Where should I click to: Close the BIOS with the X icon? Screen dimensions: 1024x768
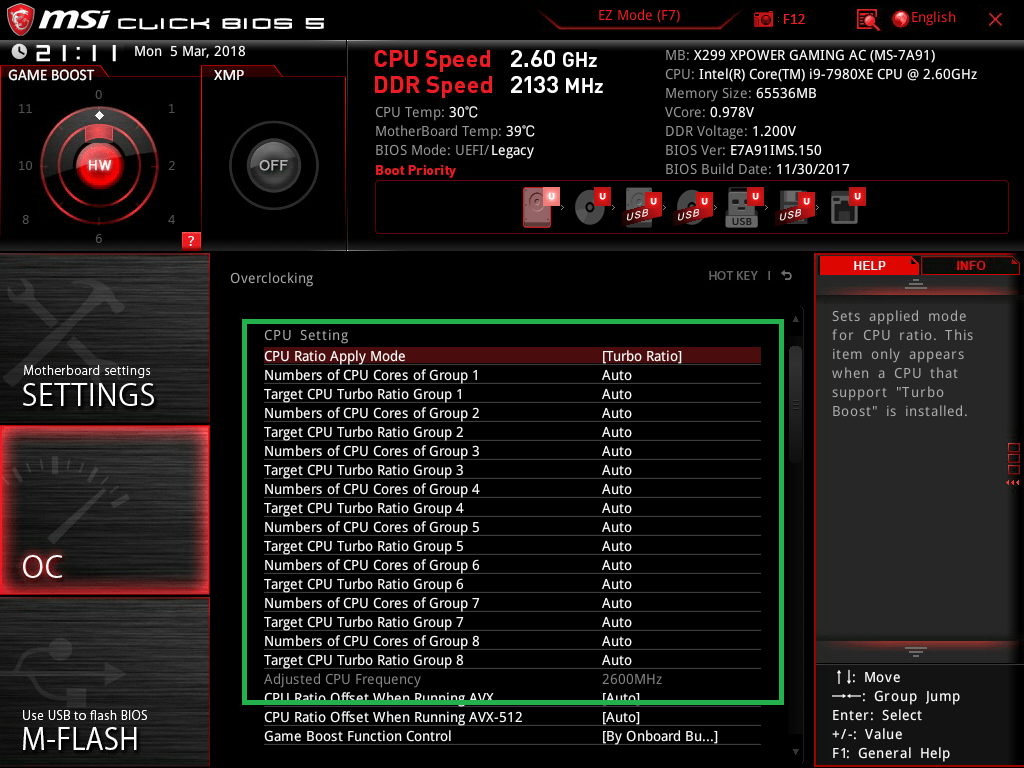point(995,20)
